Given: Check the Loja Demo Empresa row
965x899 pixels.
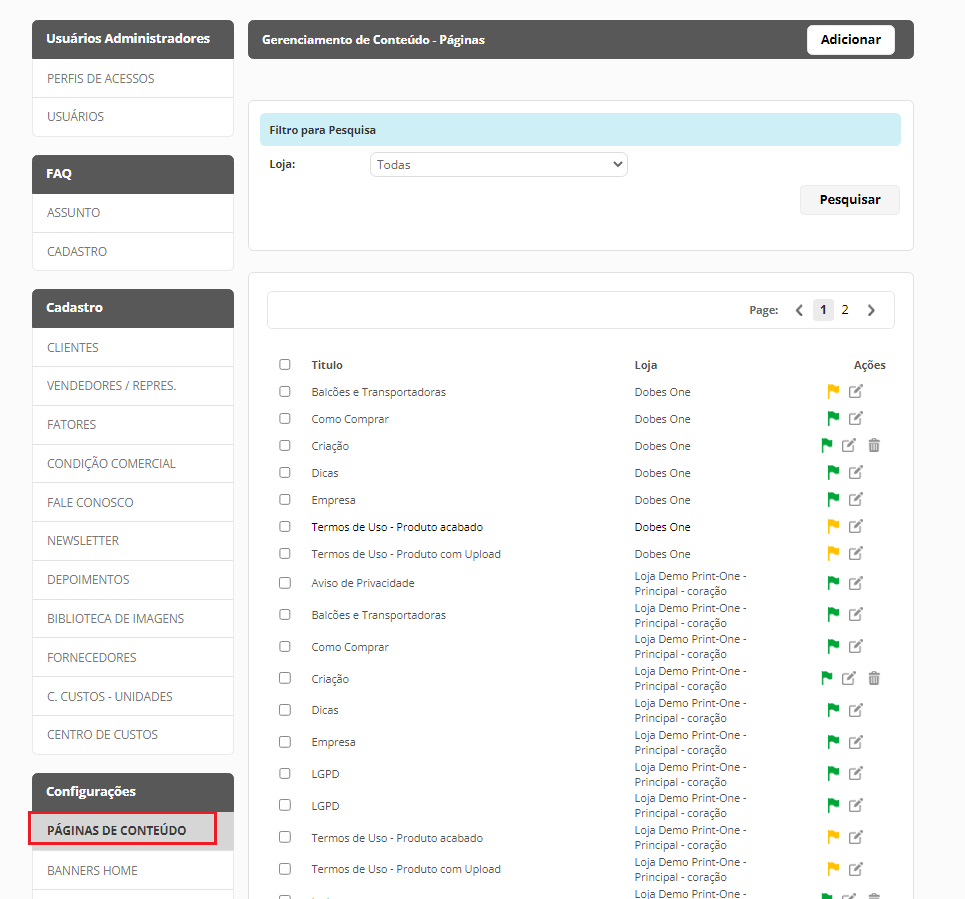Looking at the screenshot, I should pyautogui.click(x=284, y=742).
